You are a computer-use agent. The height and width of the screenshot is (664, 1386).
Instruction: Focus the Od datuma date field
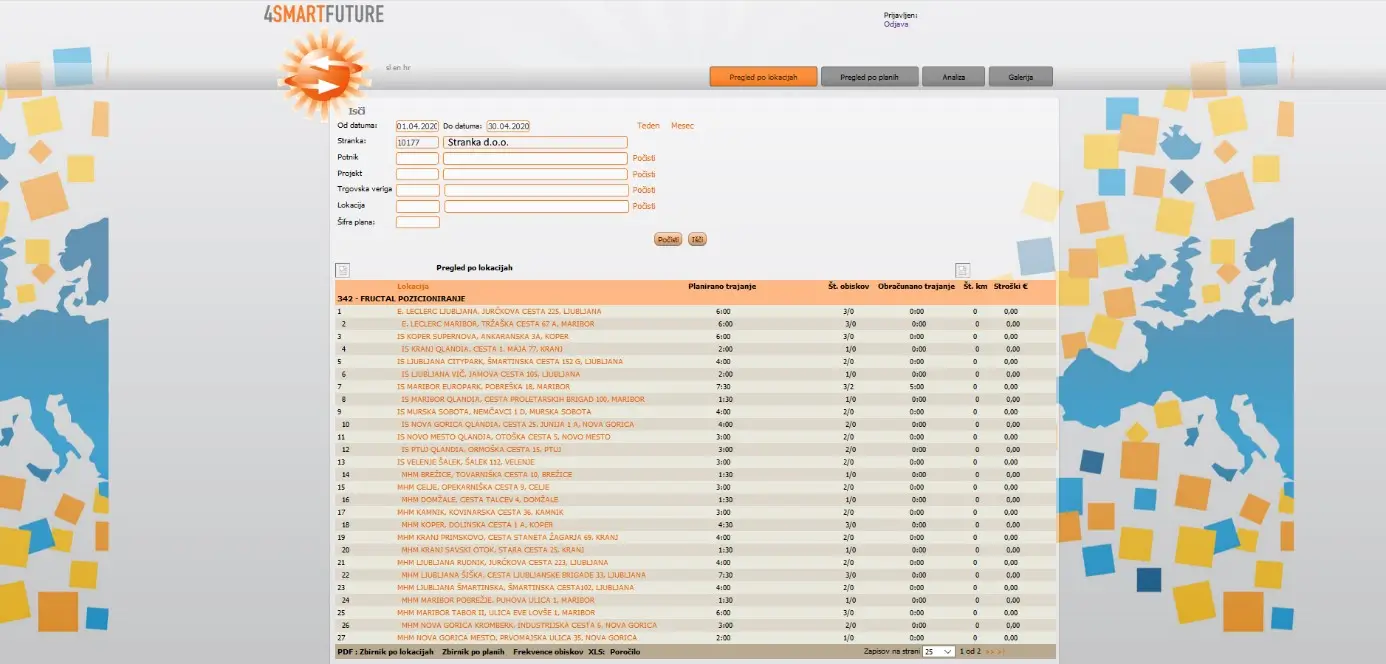click(417, 126)
